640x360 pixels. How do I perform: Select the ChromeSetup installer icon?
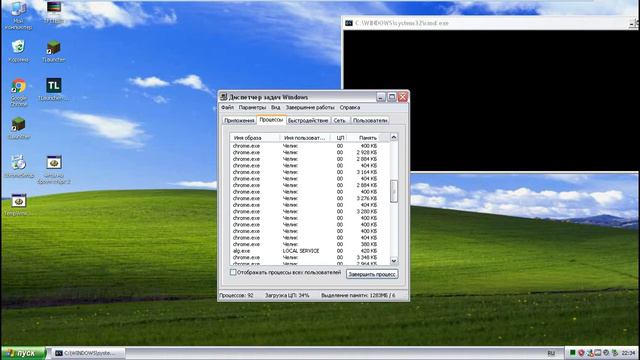tap(18, 166)
